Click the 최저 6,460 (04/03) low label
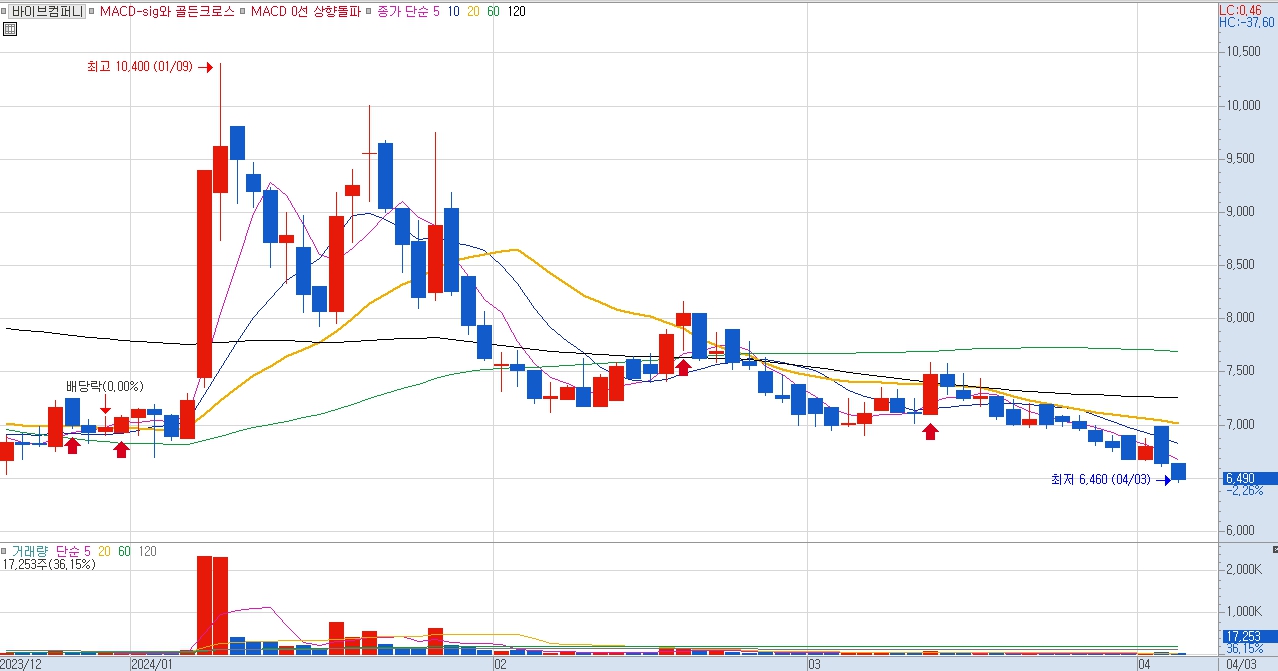This screenshot has width=1278, height=671. tap(1103, 481)
